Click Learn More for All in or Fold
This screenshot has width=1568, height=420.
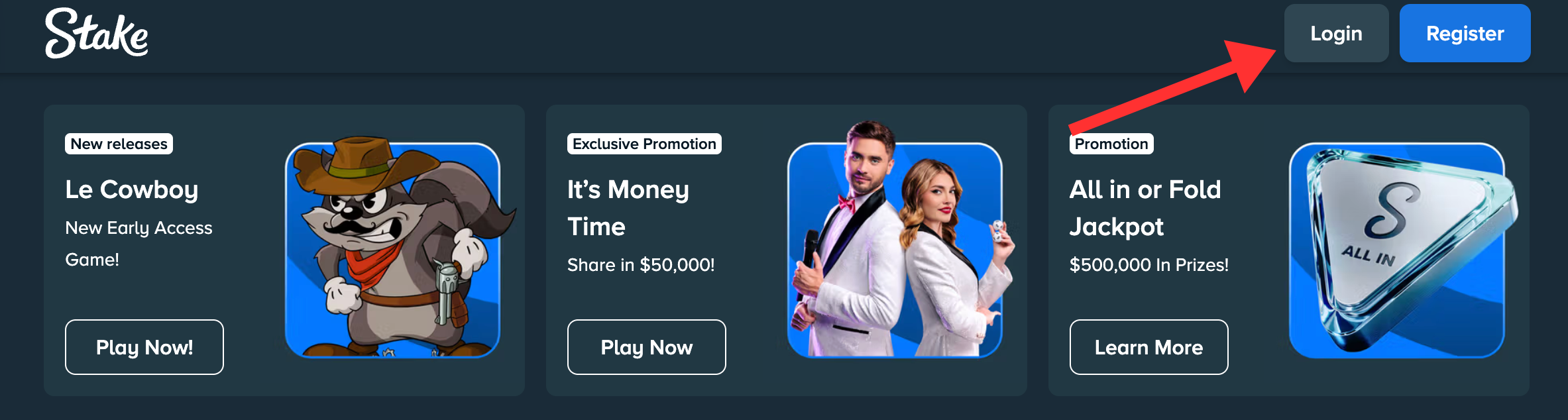tap(1148, 347)
